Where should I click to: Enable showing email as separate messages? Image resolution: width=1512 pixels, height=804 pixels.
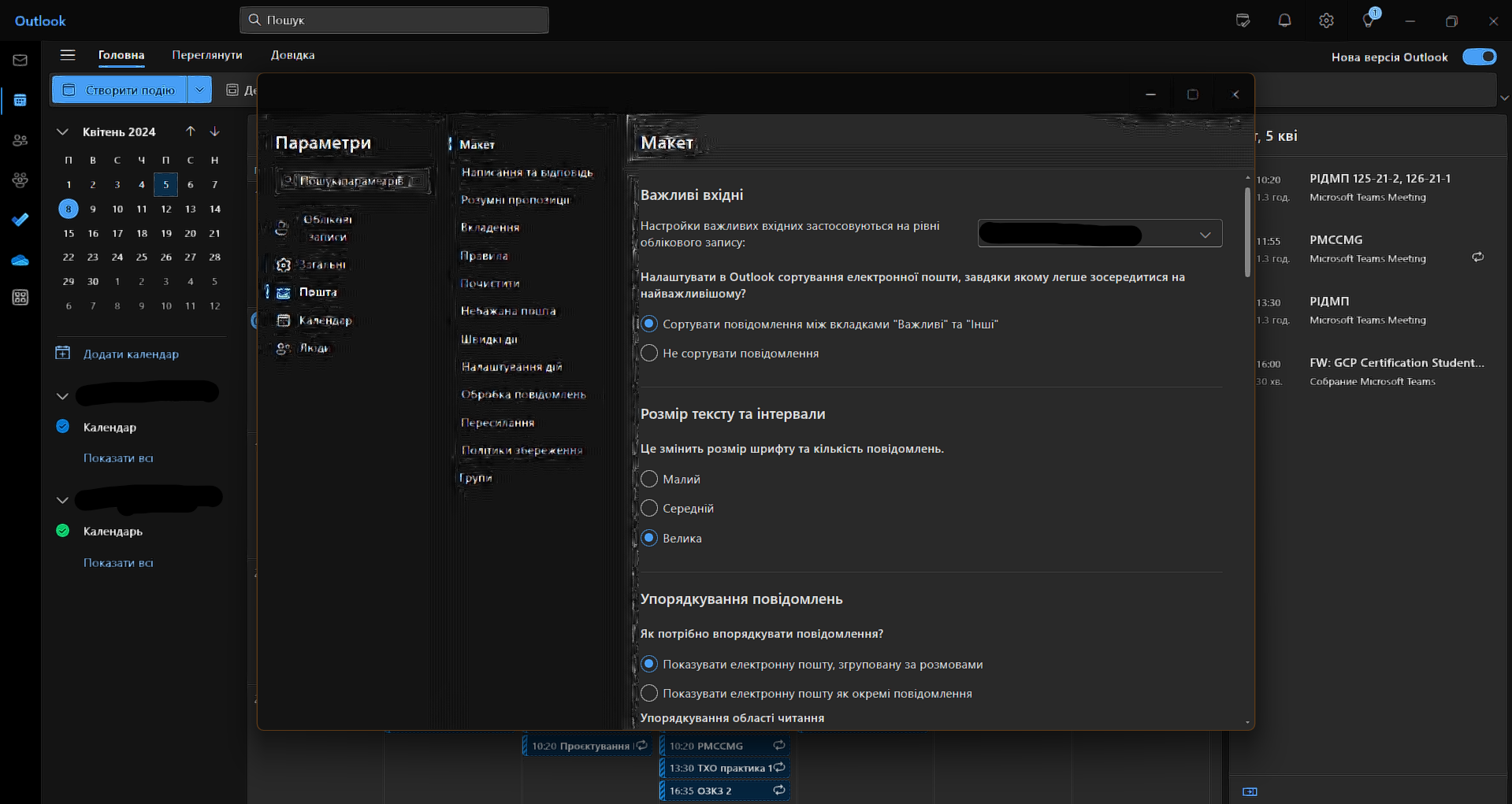pos(648,693)
